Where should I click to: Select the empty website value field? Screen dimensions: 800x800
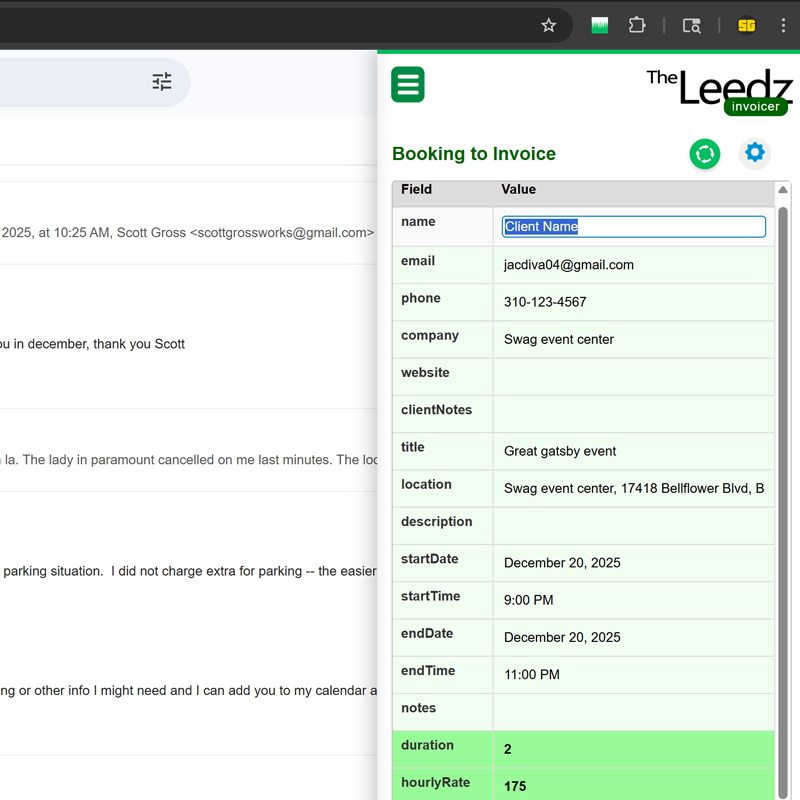tap(634, 377)
